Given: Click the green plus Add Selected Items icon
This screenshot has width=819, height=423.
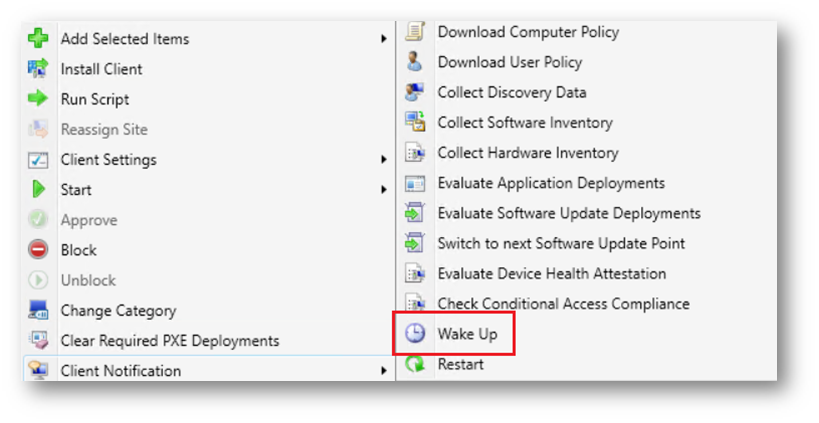Looking at the screenshot, I should [38, 39].
